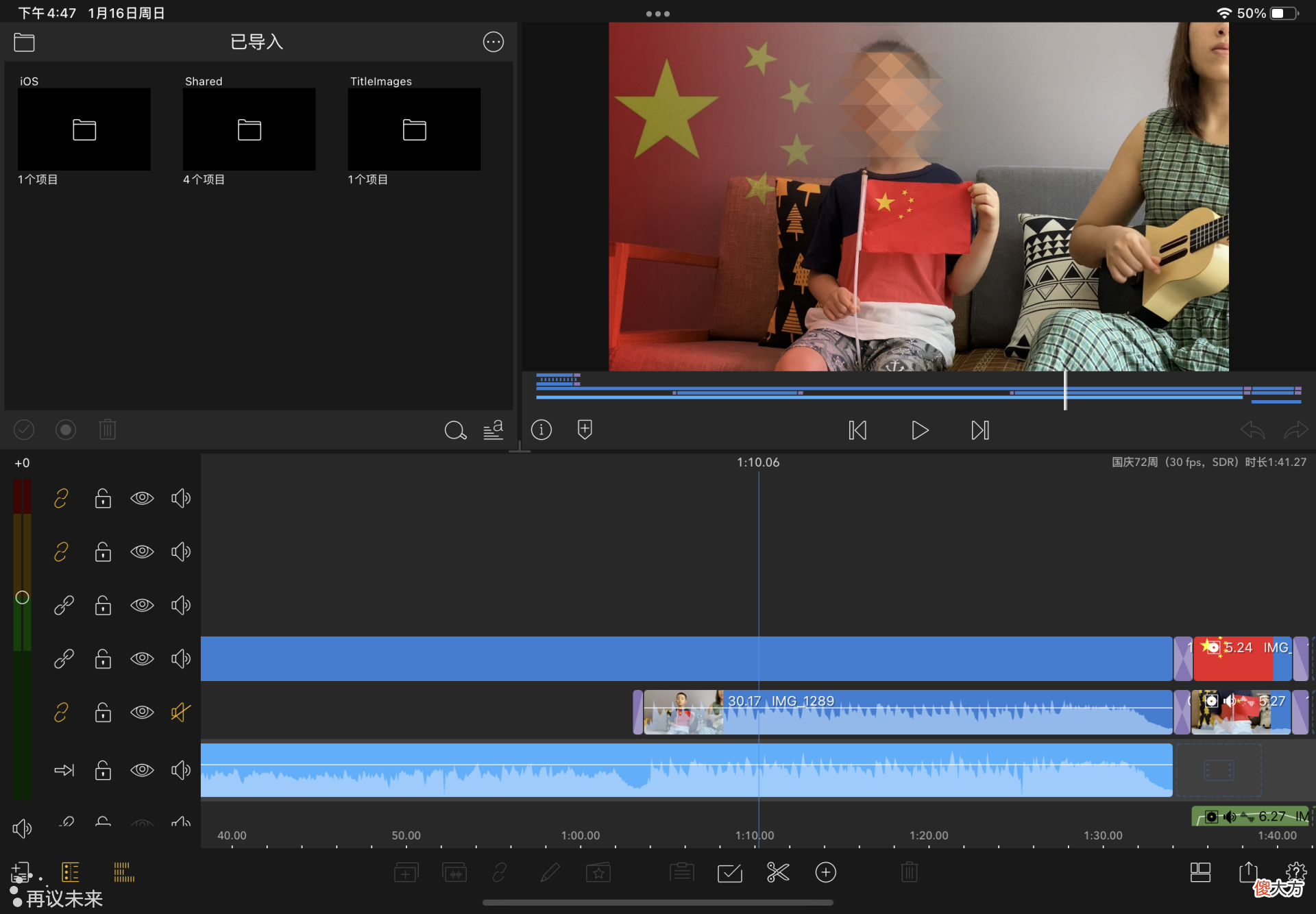
Task: Redo the last action
Action: pyautogui.click(x=1296, y=430)
